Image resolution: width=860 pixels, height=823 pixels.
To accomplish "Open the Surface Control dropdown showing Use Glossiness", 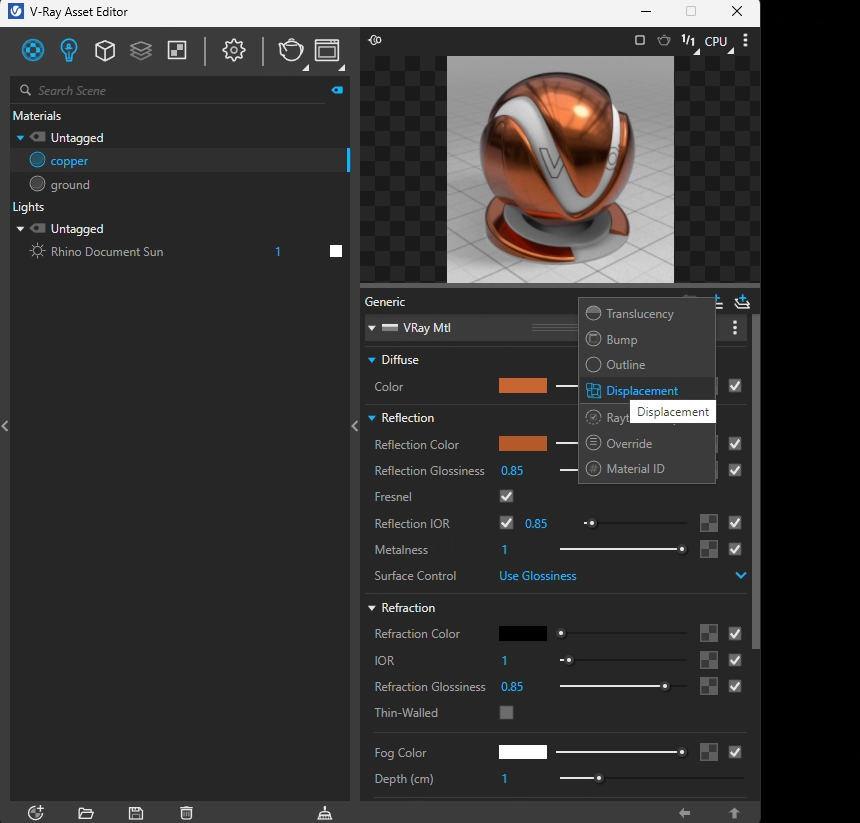I will [623, 576].
